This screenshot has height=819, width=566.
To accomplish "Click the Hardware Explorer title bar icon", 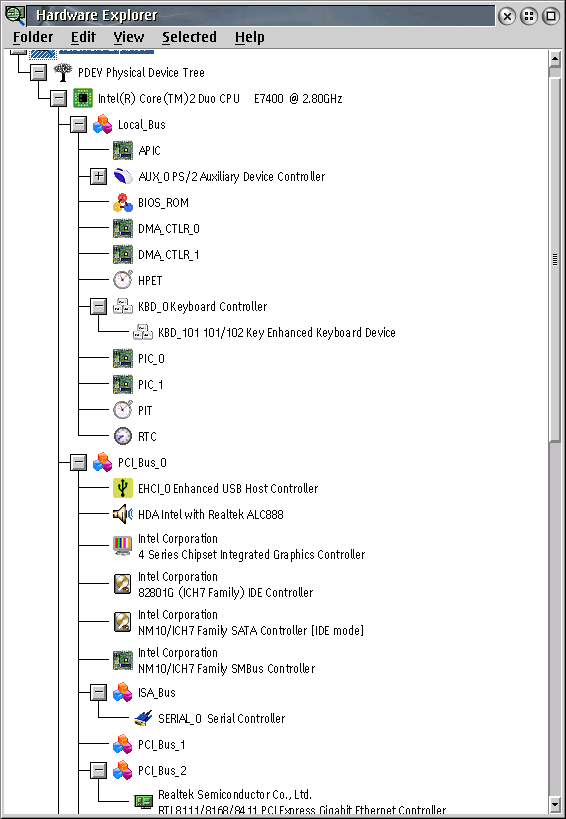I will coord(15,15).
